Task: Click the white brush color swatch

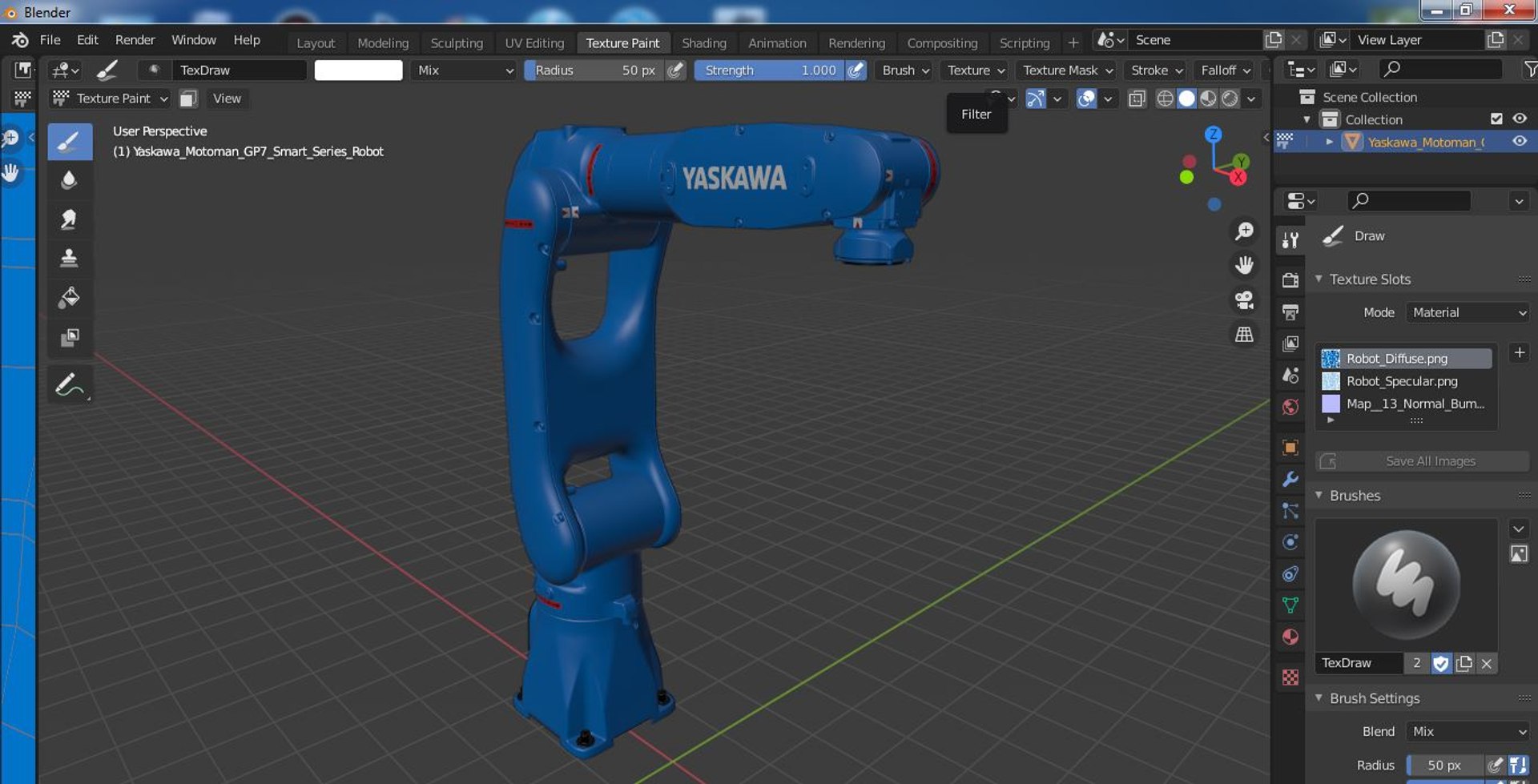Action: coord(358,70)
